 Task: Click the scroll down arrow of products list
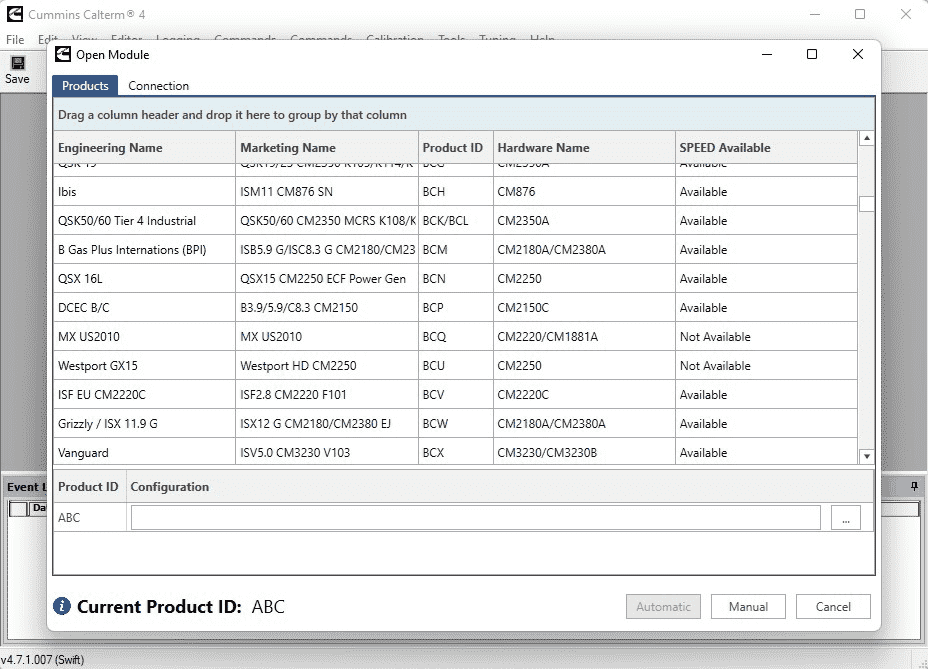tap(866, 456)
